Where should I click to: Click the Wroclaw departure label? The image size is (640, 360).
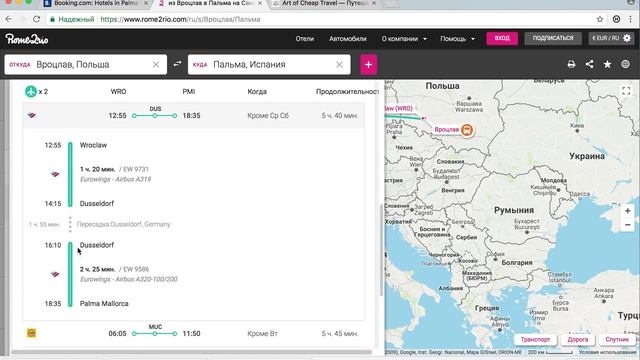[x=93, y=145]
